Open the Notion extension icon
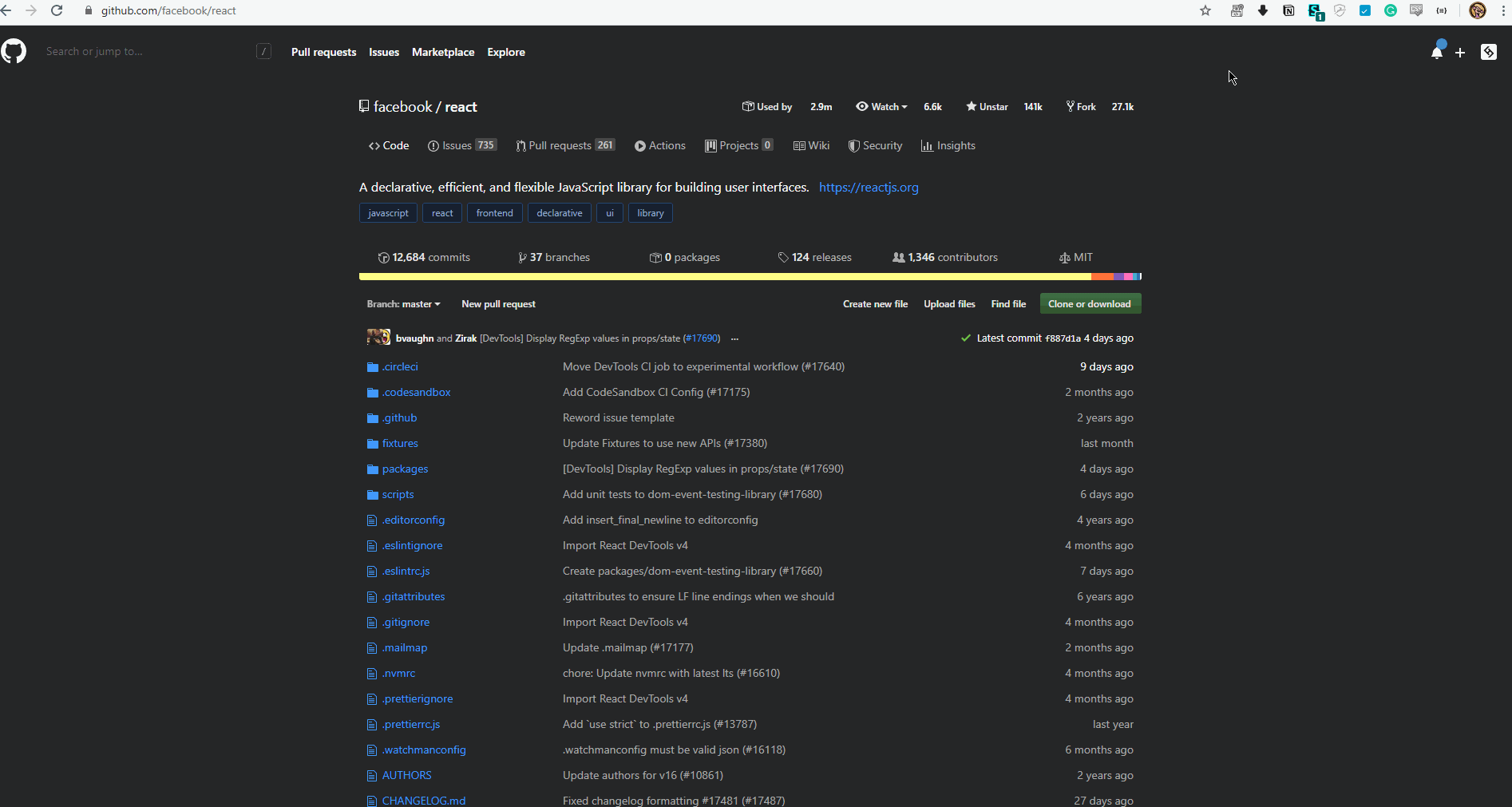This screenshot has height=807, width=1512. 1288,10
